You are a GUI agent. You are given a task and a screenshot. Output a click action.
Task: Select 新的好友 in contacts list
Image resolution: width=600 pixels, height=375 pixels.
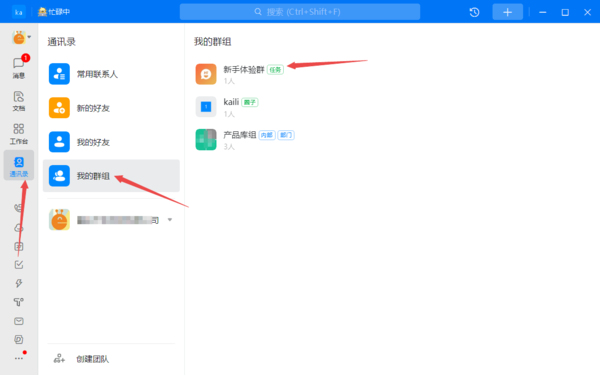(111, 108)
